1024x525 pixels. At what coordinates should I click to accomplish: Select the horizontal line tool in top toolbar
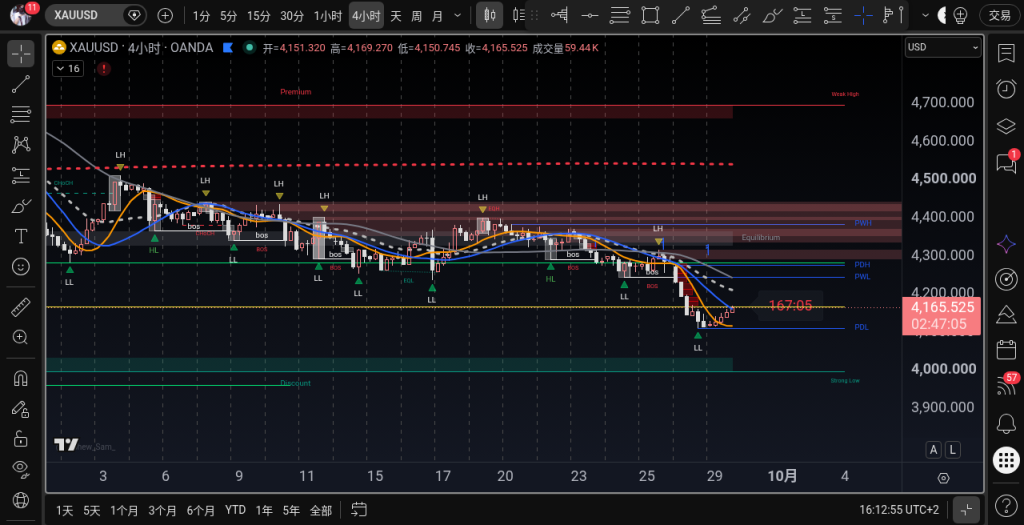coord(590,15)
